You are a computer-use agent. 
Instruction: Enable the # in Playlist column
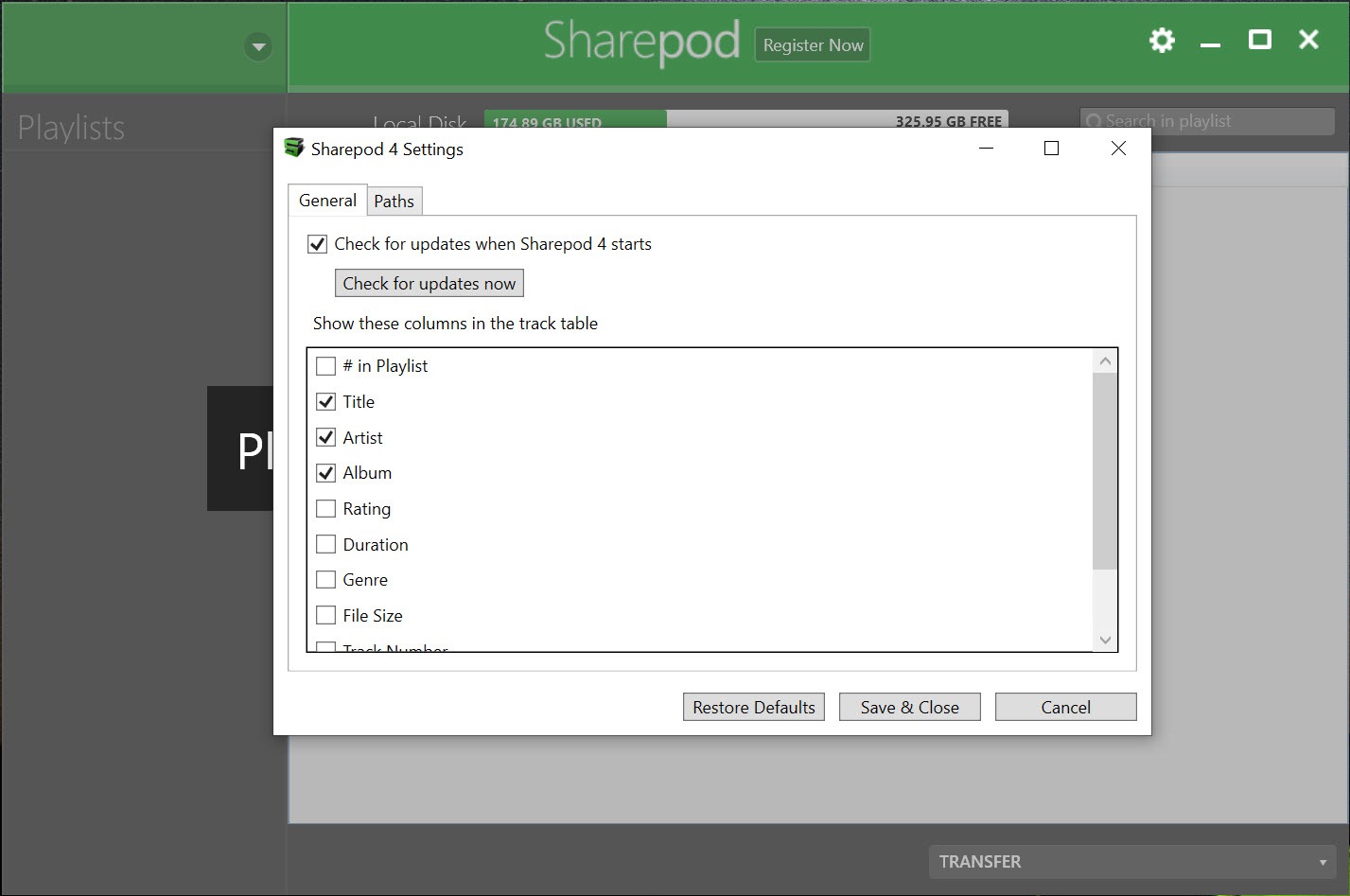[325, 366]
